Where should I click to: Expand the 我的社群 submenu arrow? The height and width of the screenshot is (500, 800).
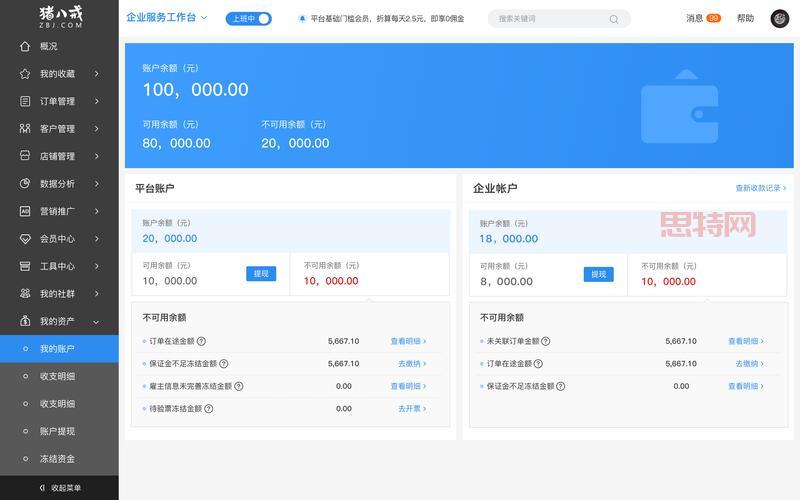pyautogui.click(x=96, y=294)
